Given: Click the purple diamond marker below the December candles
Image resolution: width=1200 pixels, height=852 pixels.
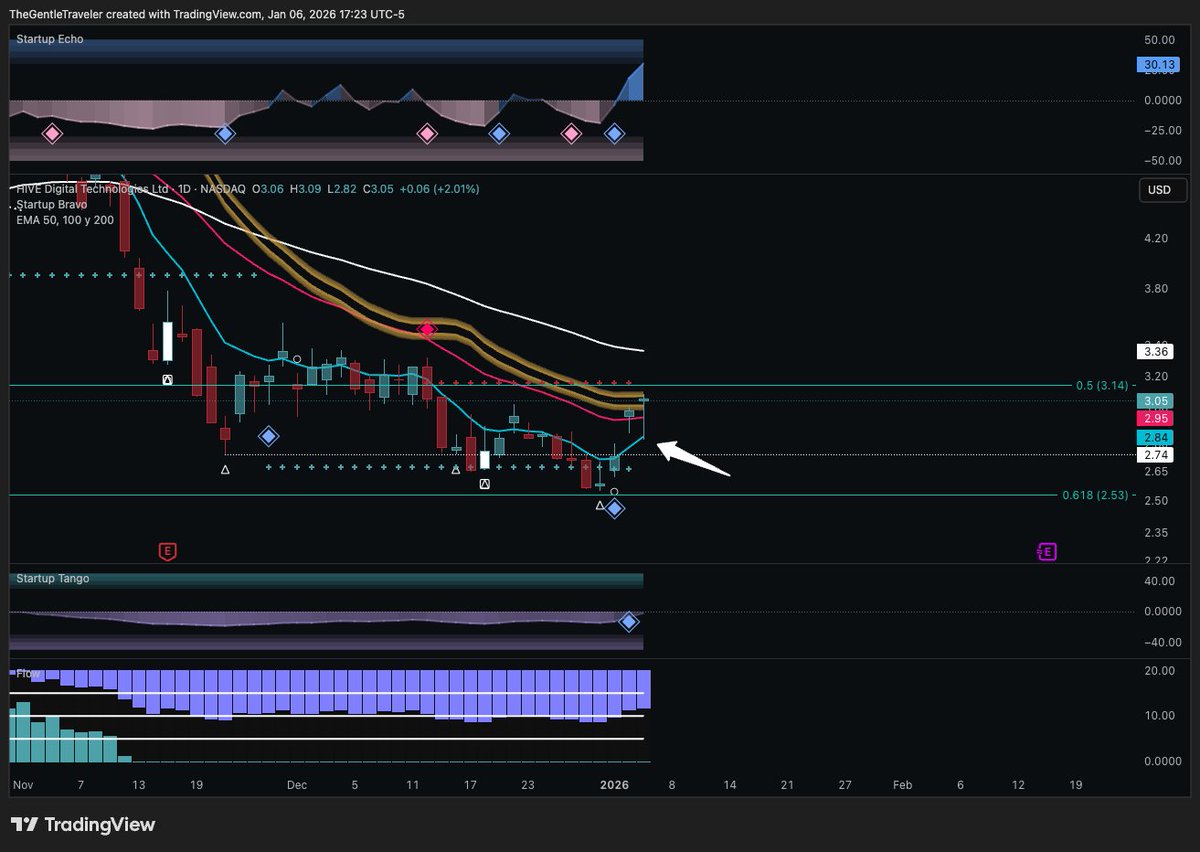Looking at the screenshot, I should tap(268, 435).
